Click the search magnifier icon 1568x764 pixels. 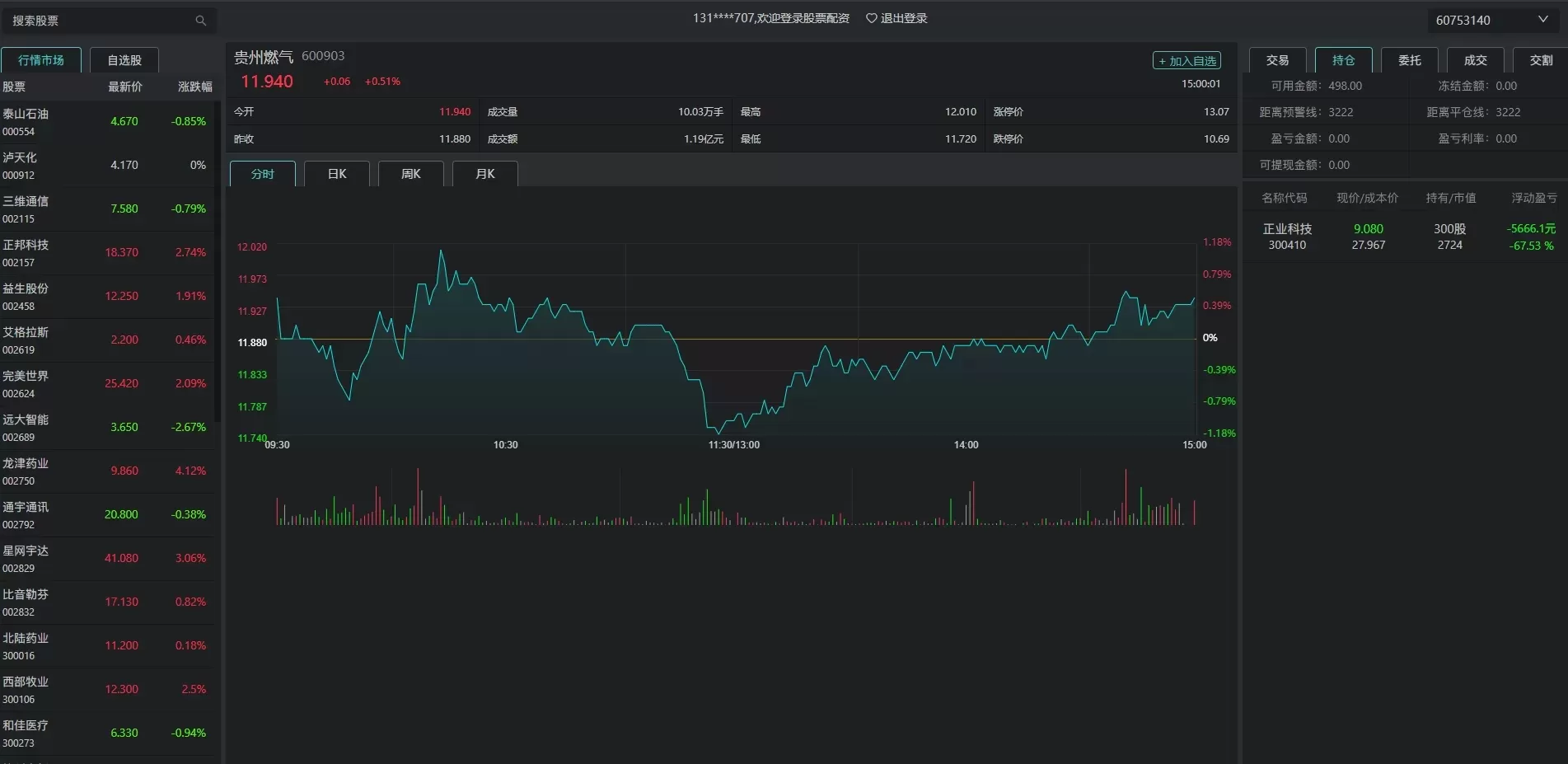[x=200, y=21]
